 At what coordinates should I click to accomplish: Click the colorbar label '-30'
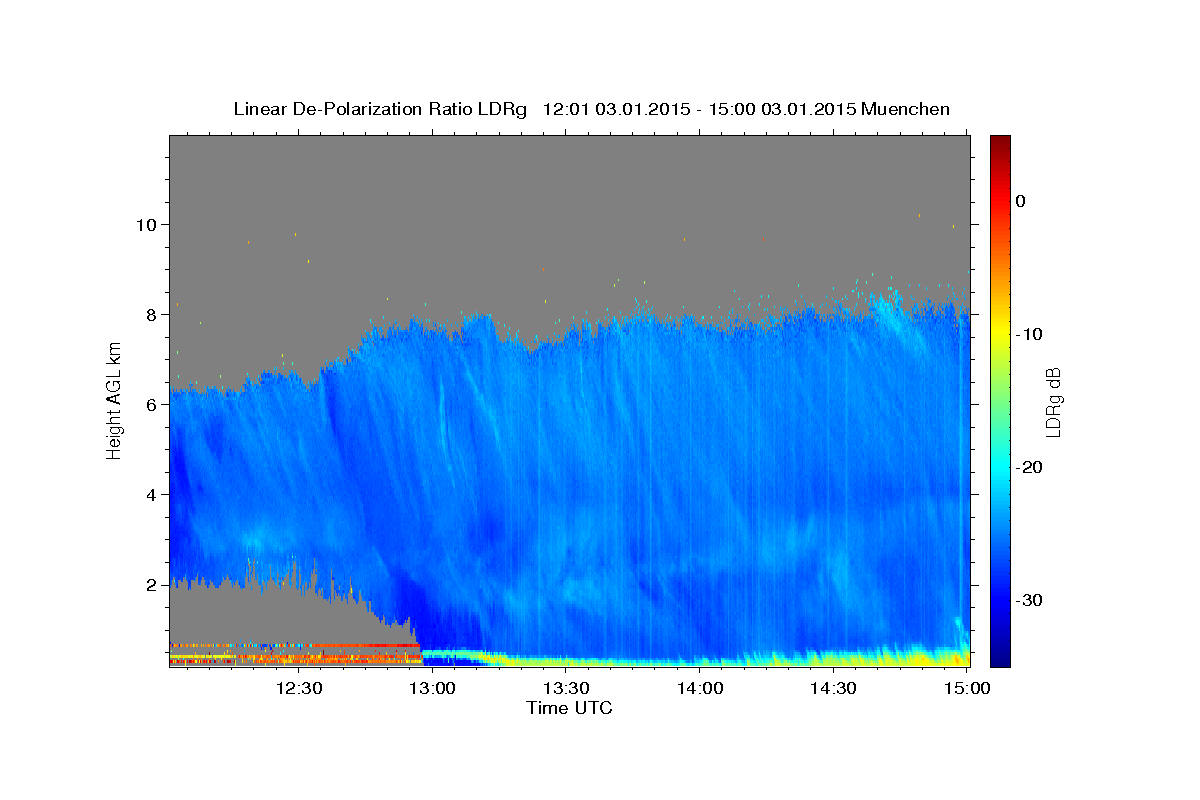[1030, 600]
